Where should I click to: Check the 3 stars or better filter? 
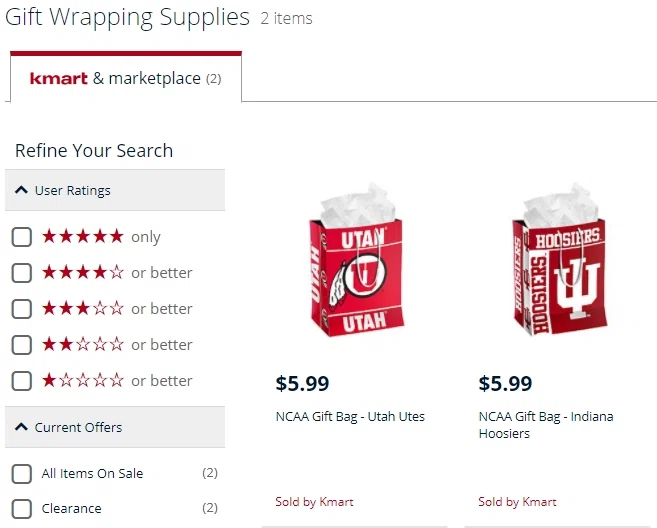pos(21,309)
